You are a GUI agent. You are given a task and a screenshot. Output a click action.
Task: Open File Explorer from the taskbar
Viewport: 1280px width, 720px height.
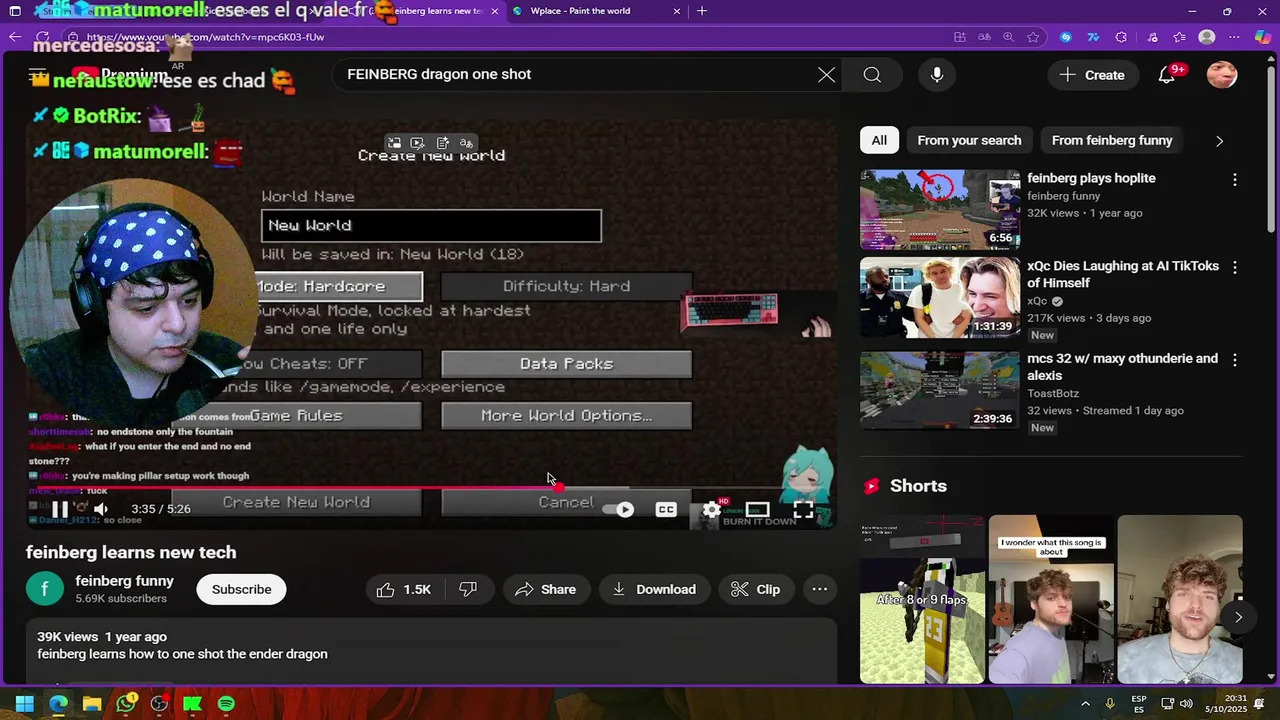pos(92,704)
